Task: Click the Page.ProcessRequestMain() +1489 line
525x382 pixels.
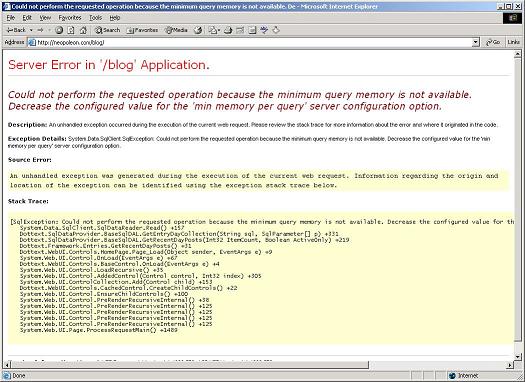Action: pyautogui.click(x=98, y=330)
